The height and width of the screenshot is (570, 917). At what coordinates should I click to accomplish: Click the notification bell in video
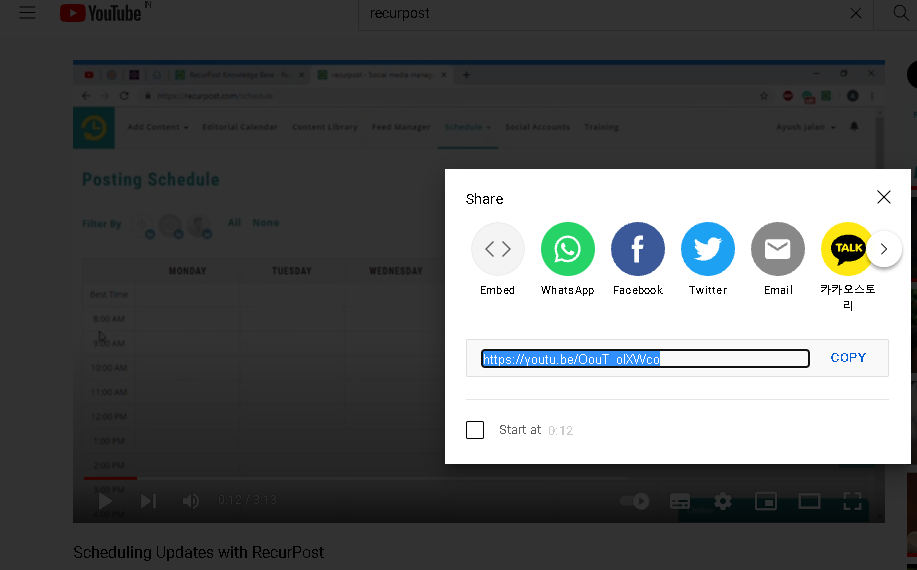(x=854, y=126)
